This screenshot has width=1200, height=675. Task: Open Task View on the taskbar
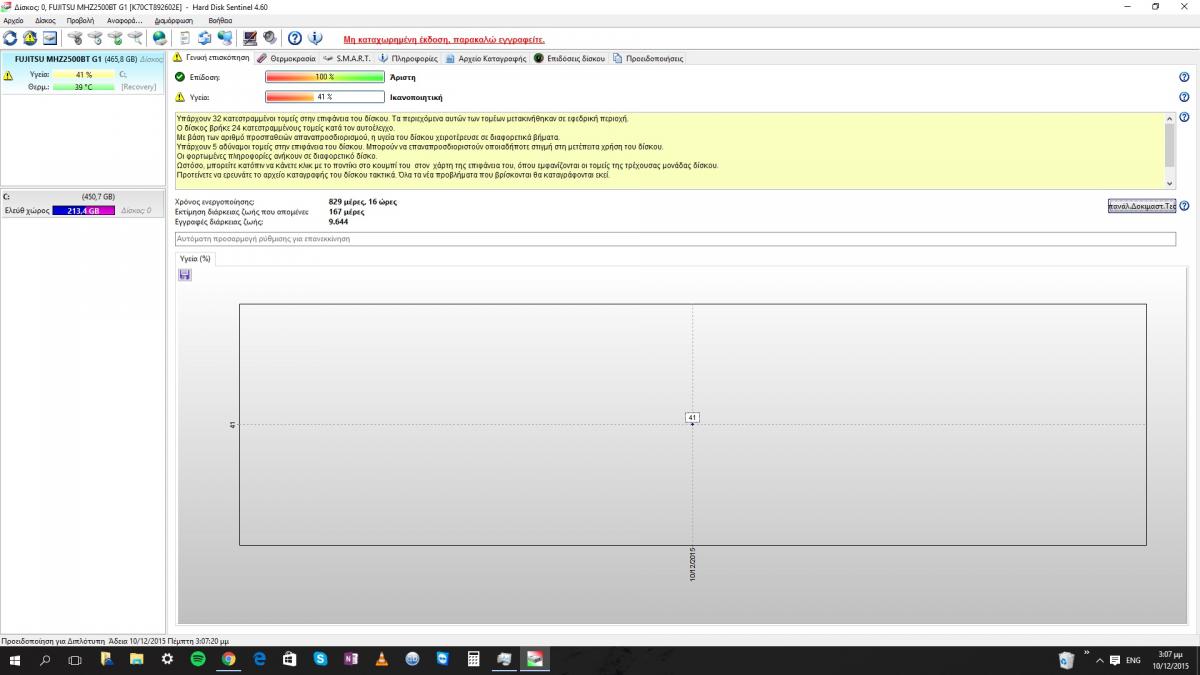(x=75, y=660)
